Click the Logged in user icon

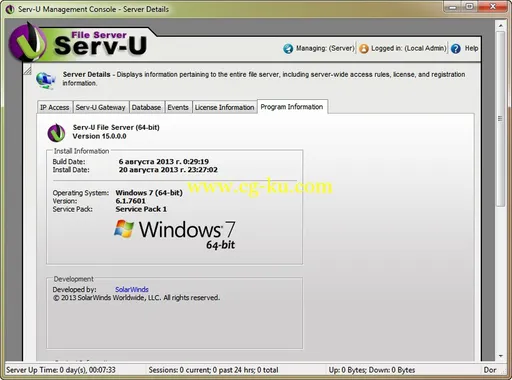(364, 49)
